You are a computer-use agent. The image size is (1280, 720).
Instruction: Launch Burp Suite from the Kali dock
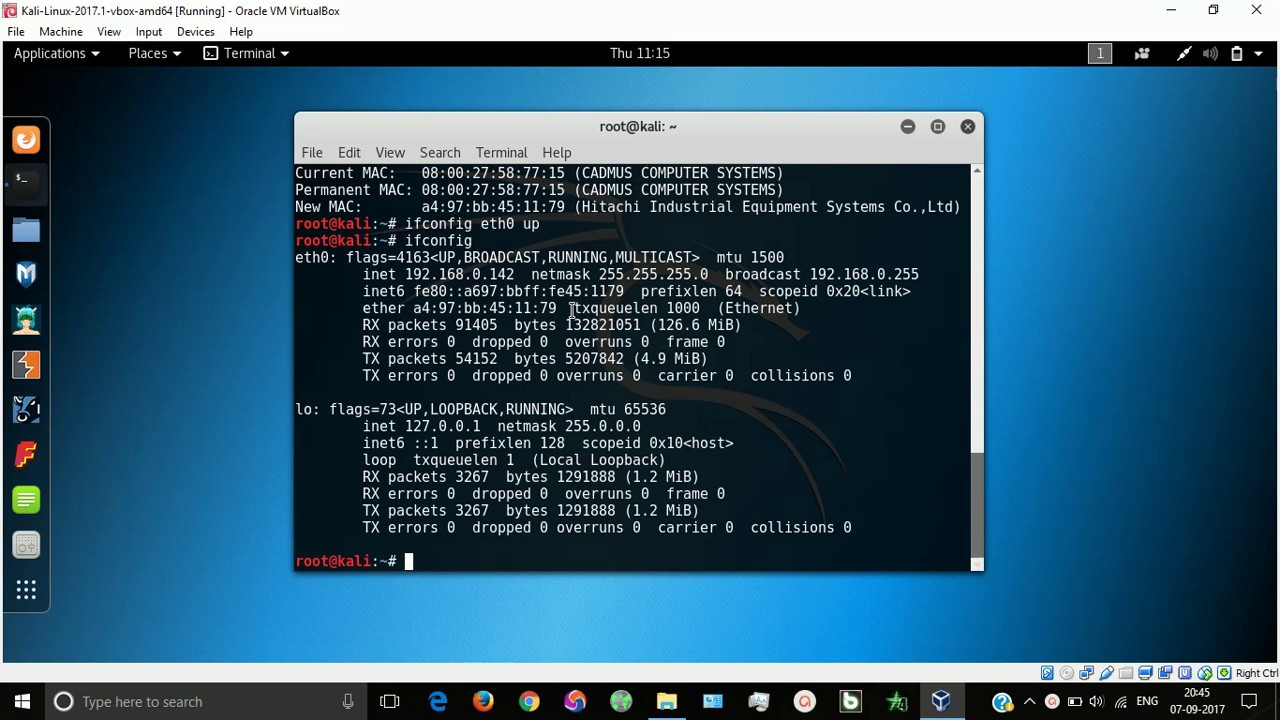26,364
